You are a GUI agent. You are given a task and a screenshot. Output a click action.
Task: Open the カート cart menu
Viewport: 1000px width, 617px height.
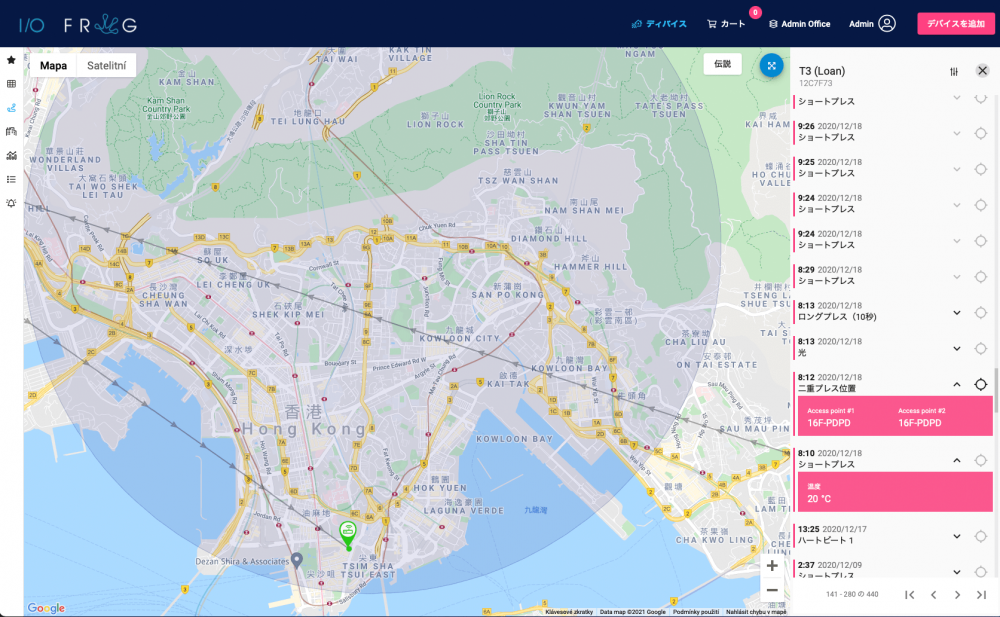click(726, 24)
